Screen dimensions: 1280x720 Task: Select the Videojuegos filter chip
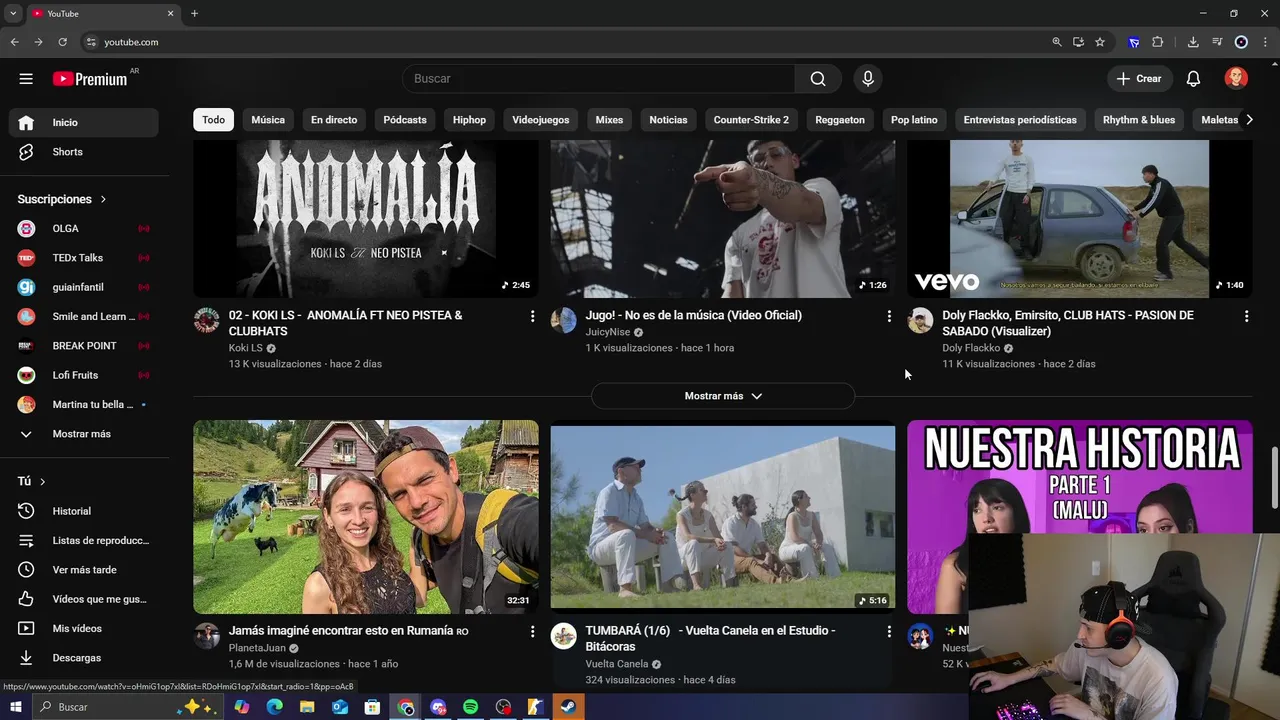coord(541,120)
